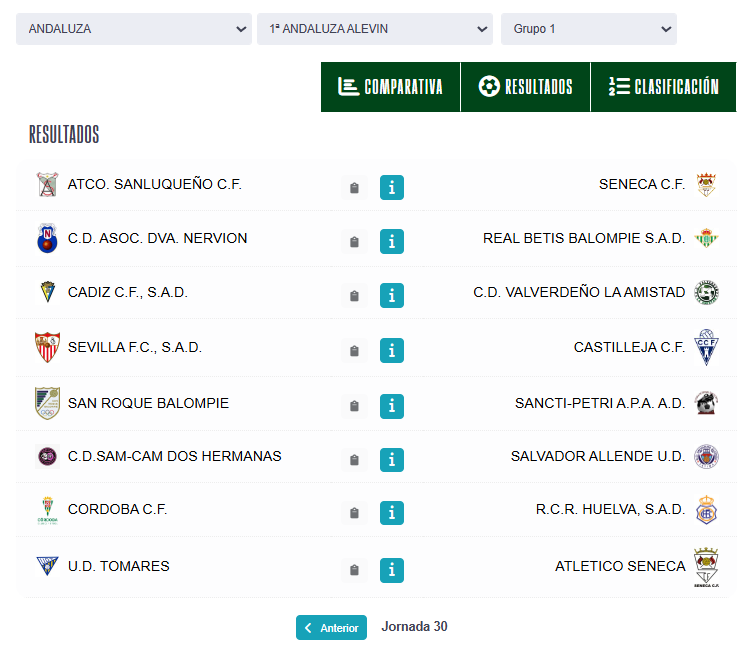Click C.D. Valverdeño La Amistad crest
Image resolution: width=752 pixels, height=646 pixels.
pos(706,292)
